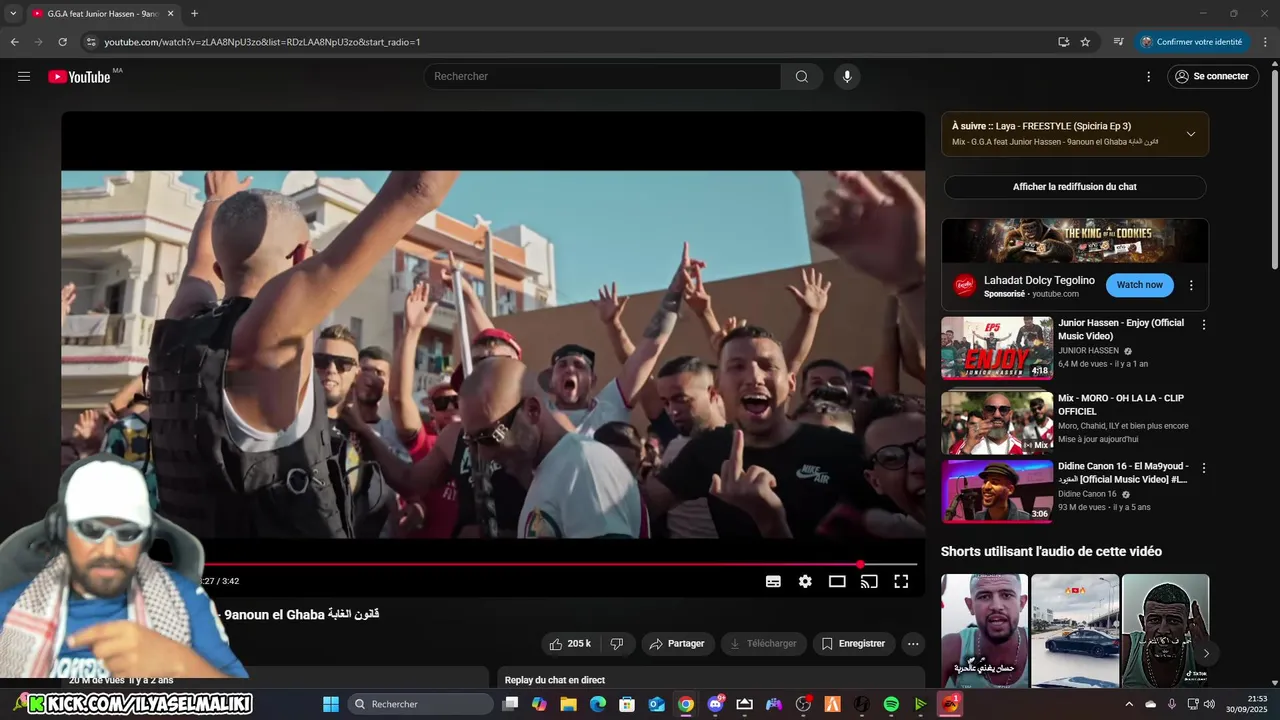The image size is (1280, 720).
Task: Start voice search with the microphone
Action: pyautogui.click(x=847, y=77)
